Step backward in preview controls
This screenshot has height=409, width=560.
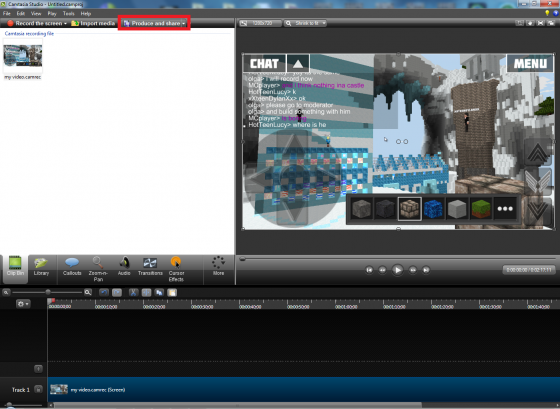382,270
